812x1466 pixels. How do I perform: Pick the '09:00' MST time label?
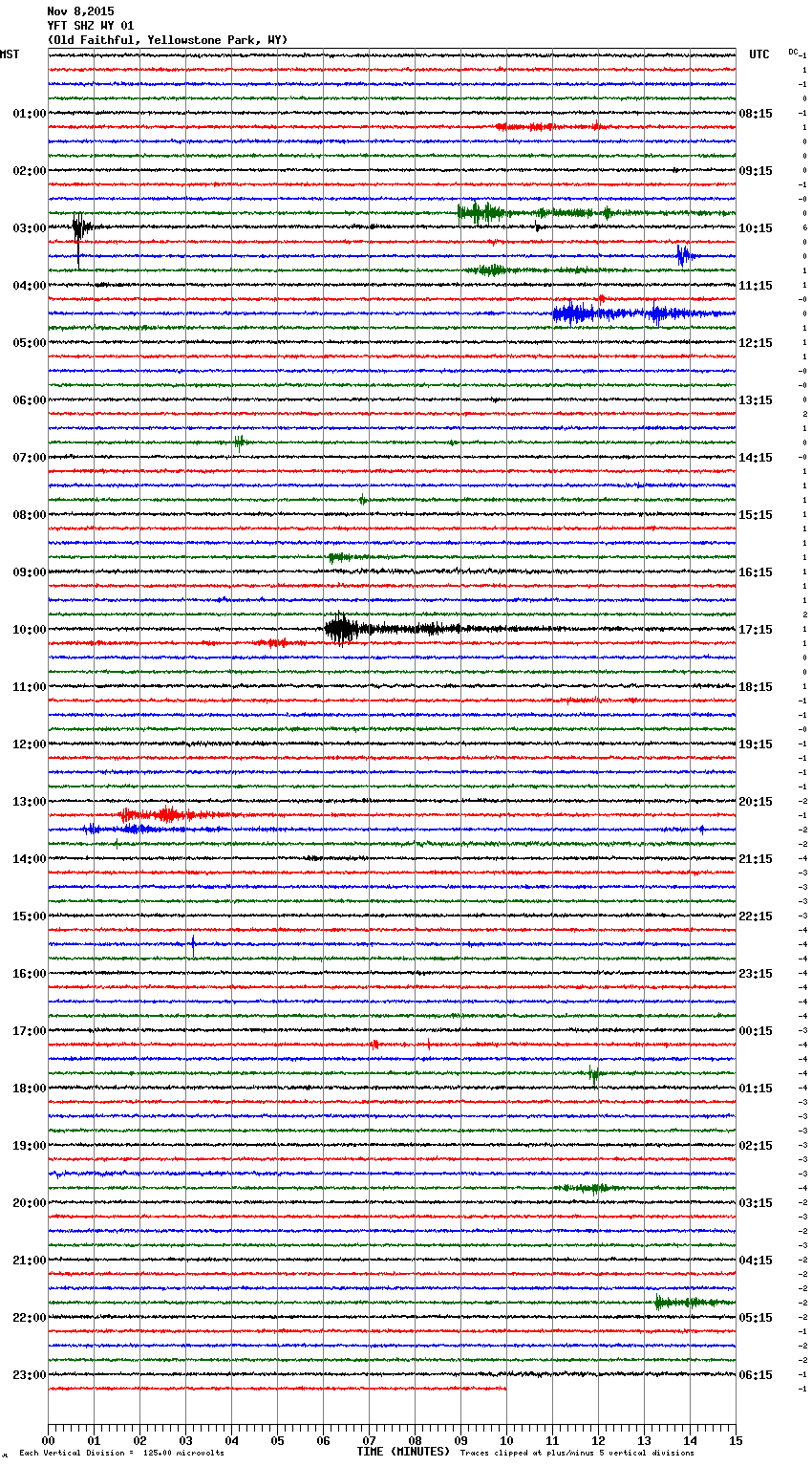point(30,572)
